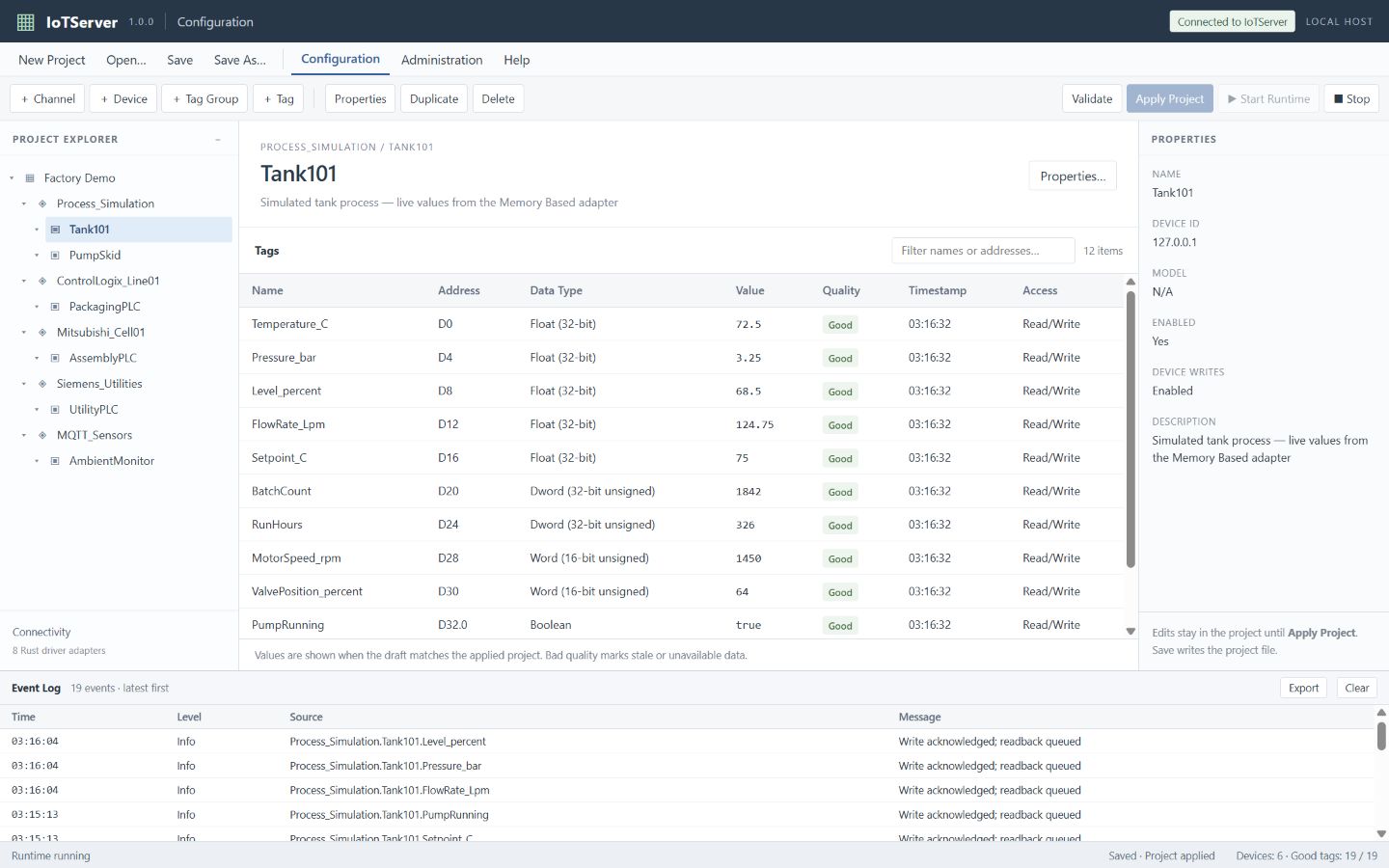Collapse the Siemens_Utilities channel node
Image resolution: width=1389 pixels, height=868 pixels.
tap(24, 384)
